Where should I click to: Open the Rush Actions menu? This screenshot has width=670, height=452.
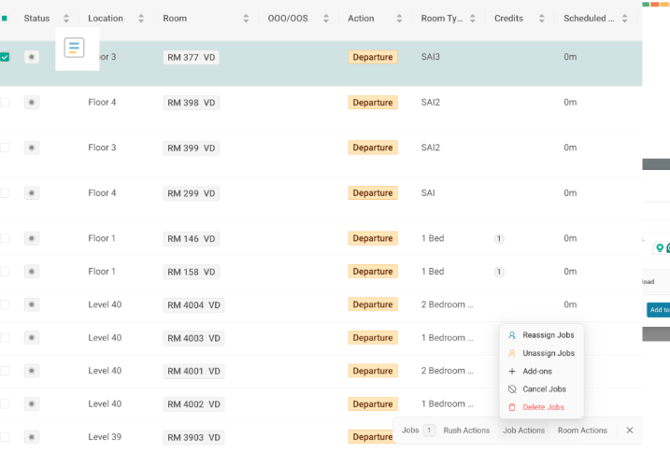tap(466, 430)
